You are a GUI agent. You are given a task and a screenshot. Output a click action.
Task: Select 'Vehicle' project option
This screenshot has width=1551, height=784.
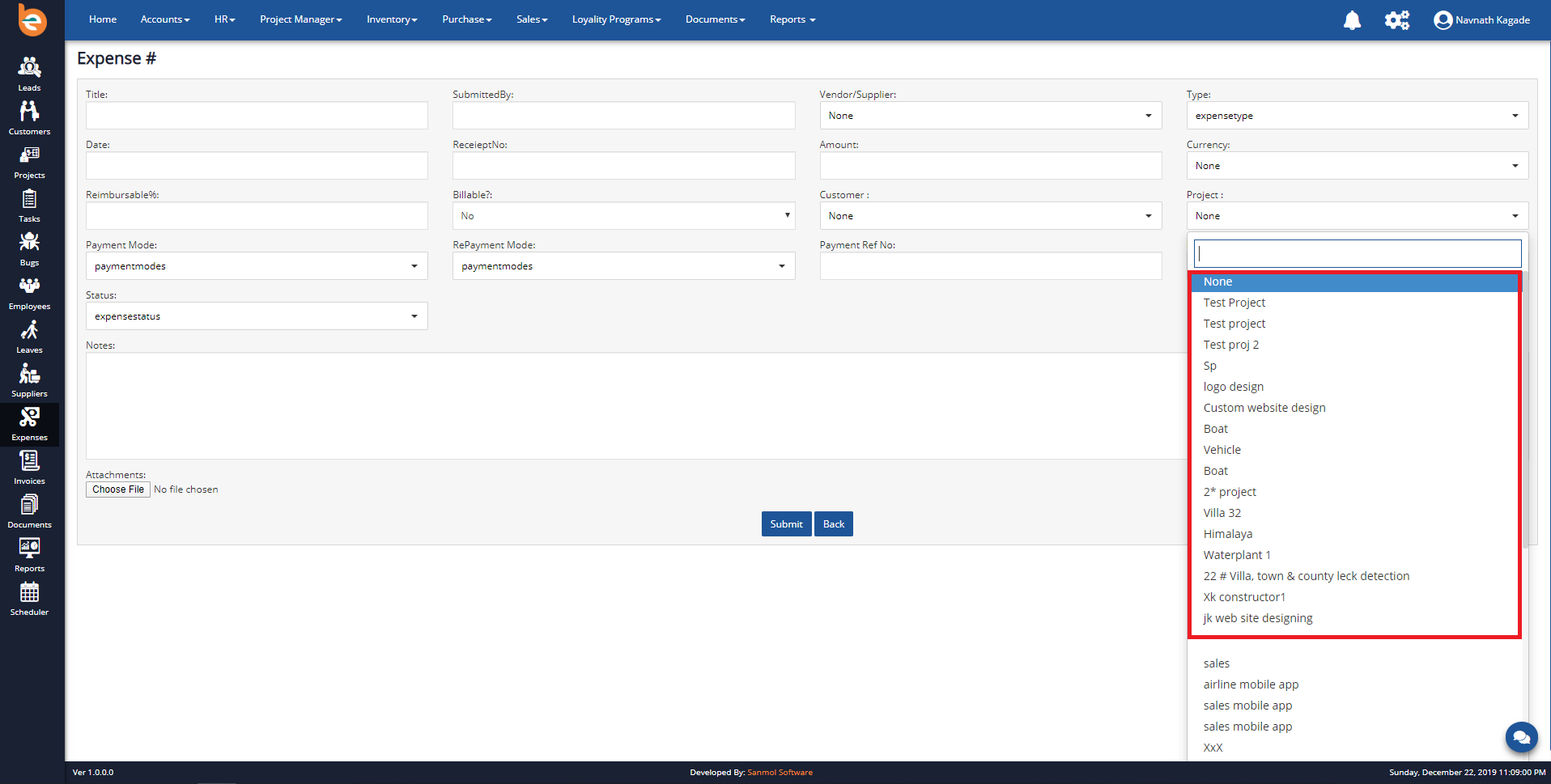(x=1355, y=450)
